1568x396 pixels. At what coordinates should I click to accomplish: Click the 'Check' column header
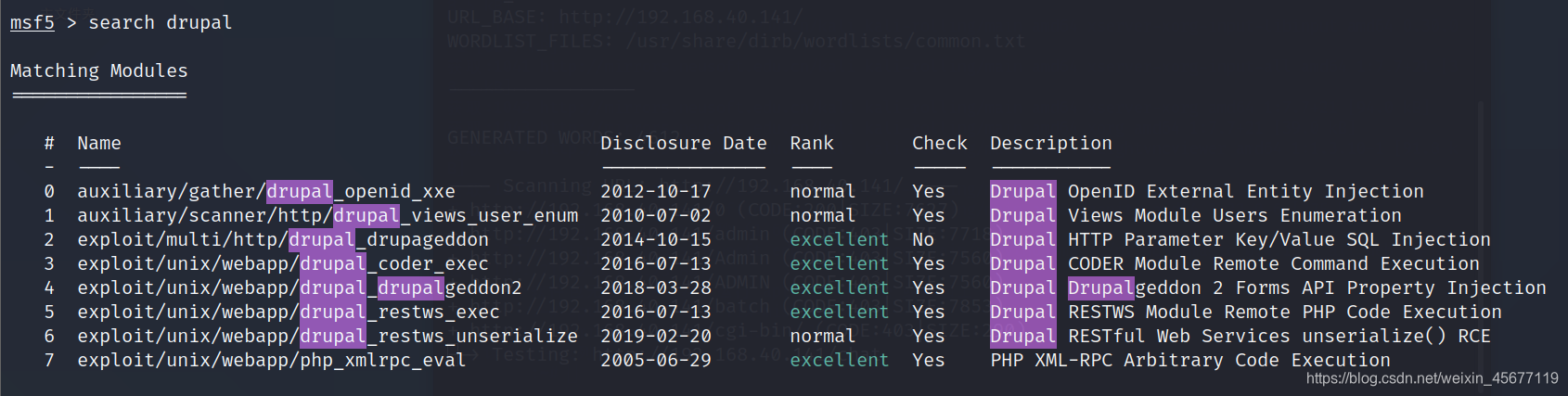pyautogui.click(x=940, y=143)
